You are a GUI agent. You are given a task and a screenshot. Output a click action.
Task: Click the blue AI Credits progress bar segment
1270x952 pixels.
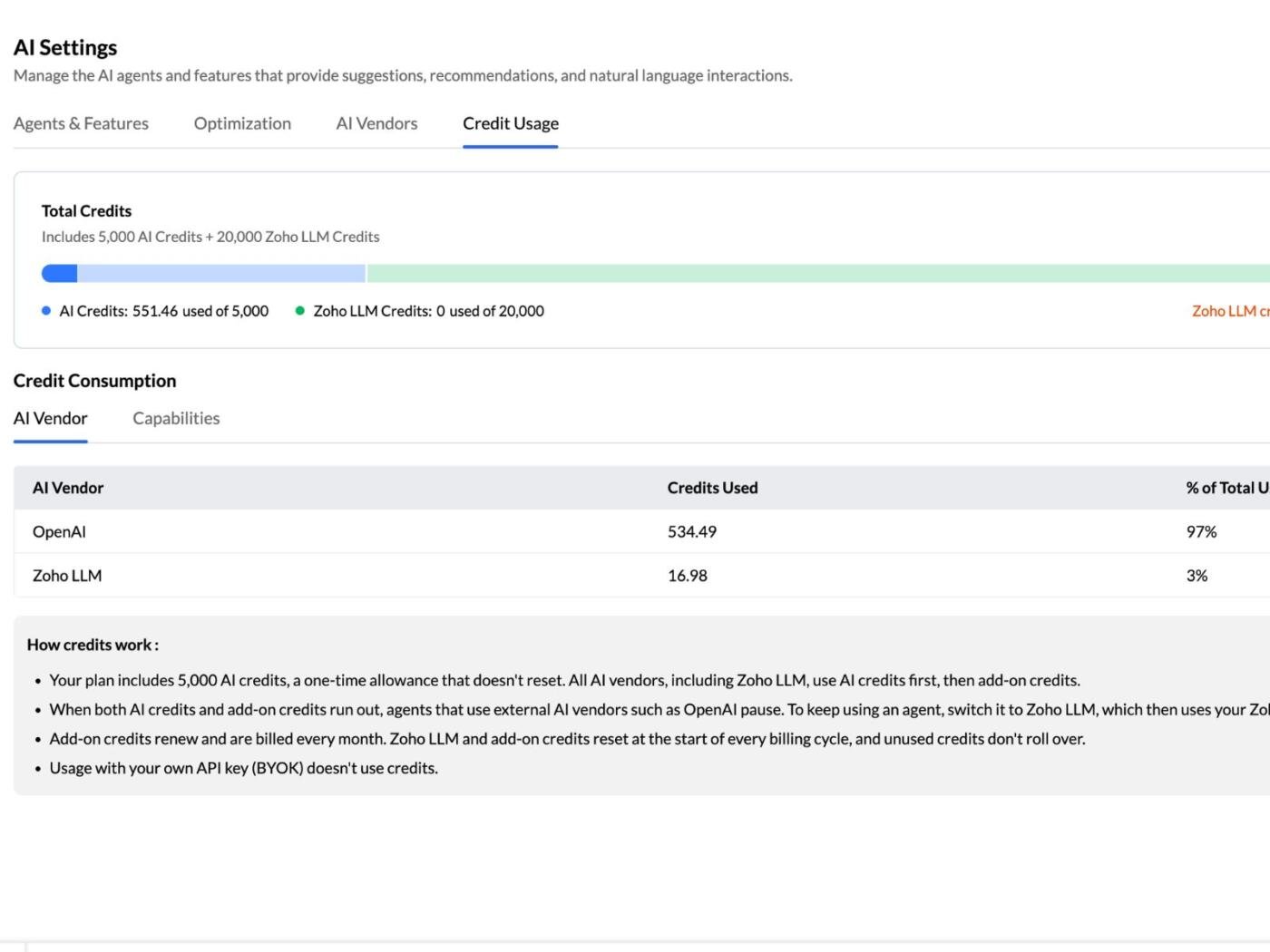[59, 273]
